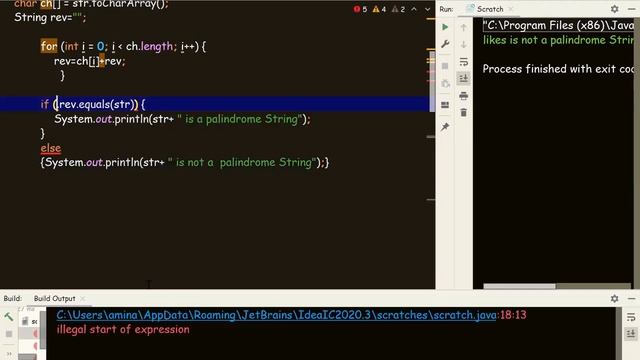The image size is (640, 360).
Task: Click 'likes is not a palindrome' console output
Action: coord(558,40)
